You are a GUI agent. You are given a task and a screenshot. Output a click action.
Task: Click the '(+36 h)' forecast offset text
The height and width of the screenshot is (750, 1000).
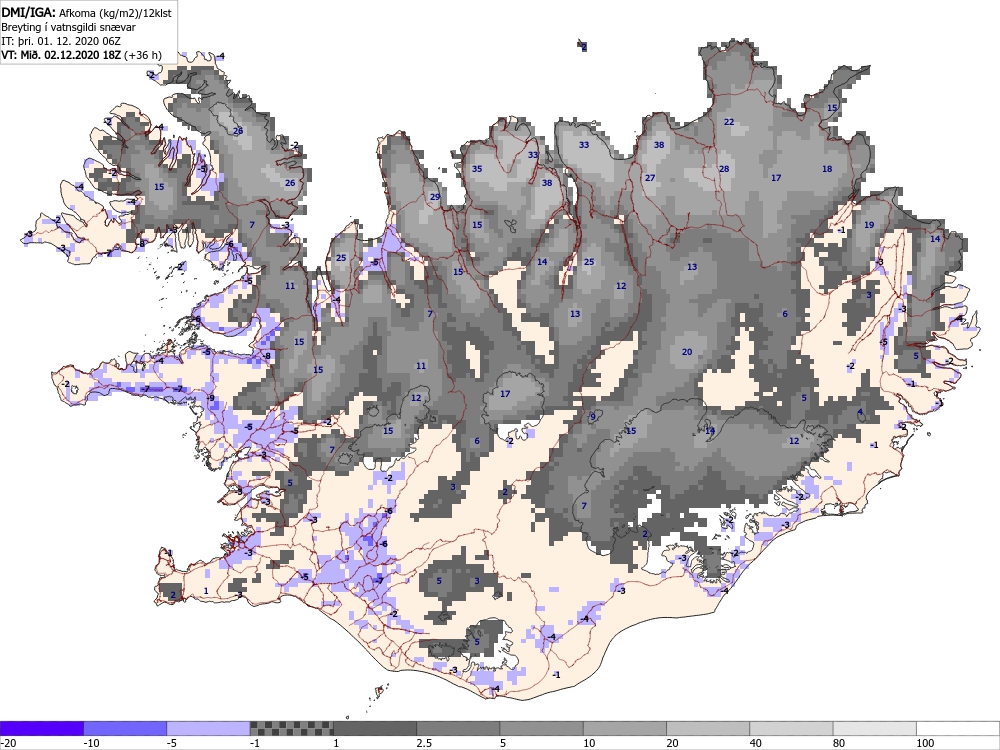pyautogui.click(x=142, y=55)
